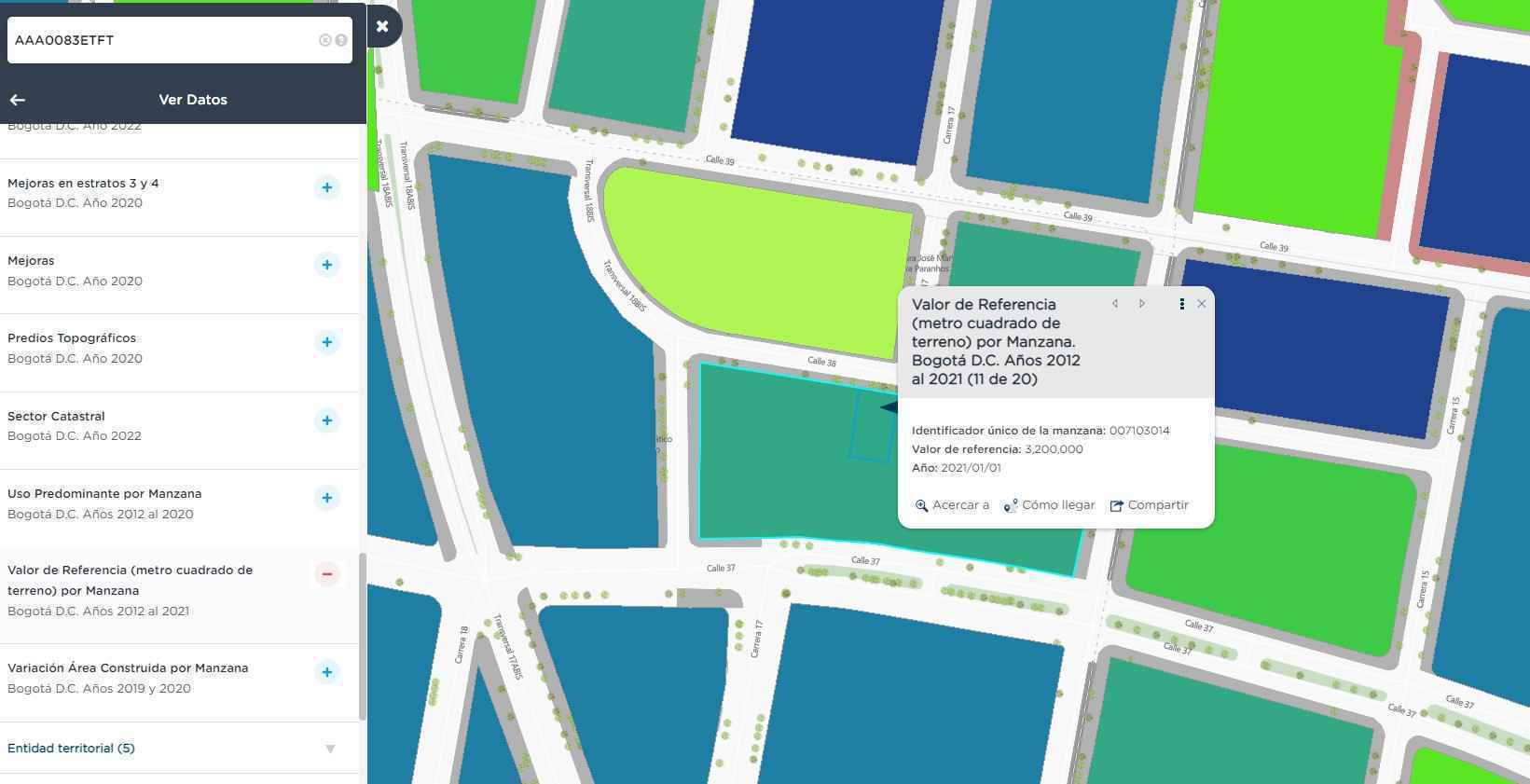Viewport: 1530px width, 784px height.
Task: Remove Valor de Referencia layer with minus
Action: click(326, 574)
